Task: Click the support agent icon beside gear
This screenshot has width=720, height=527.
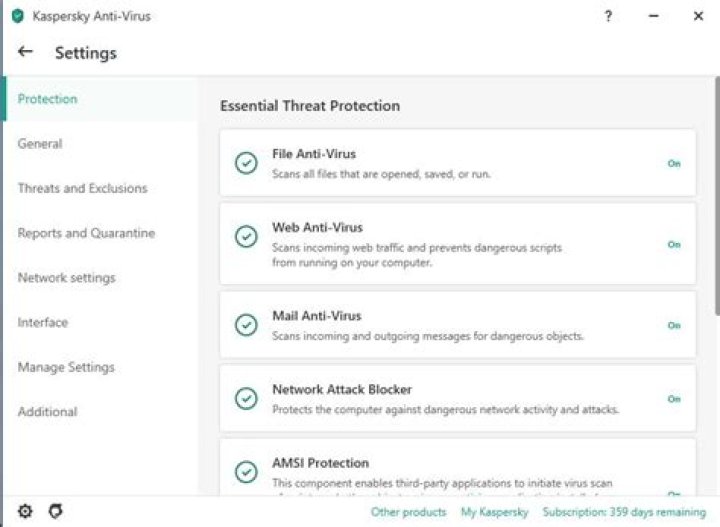Action: [x=56, y=511]
